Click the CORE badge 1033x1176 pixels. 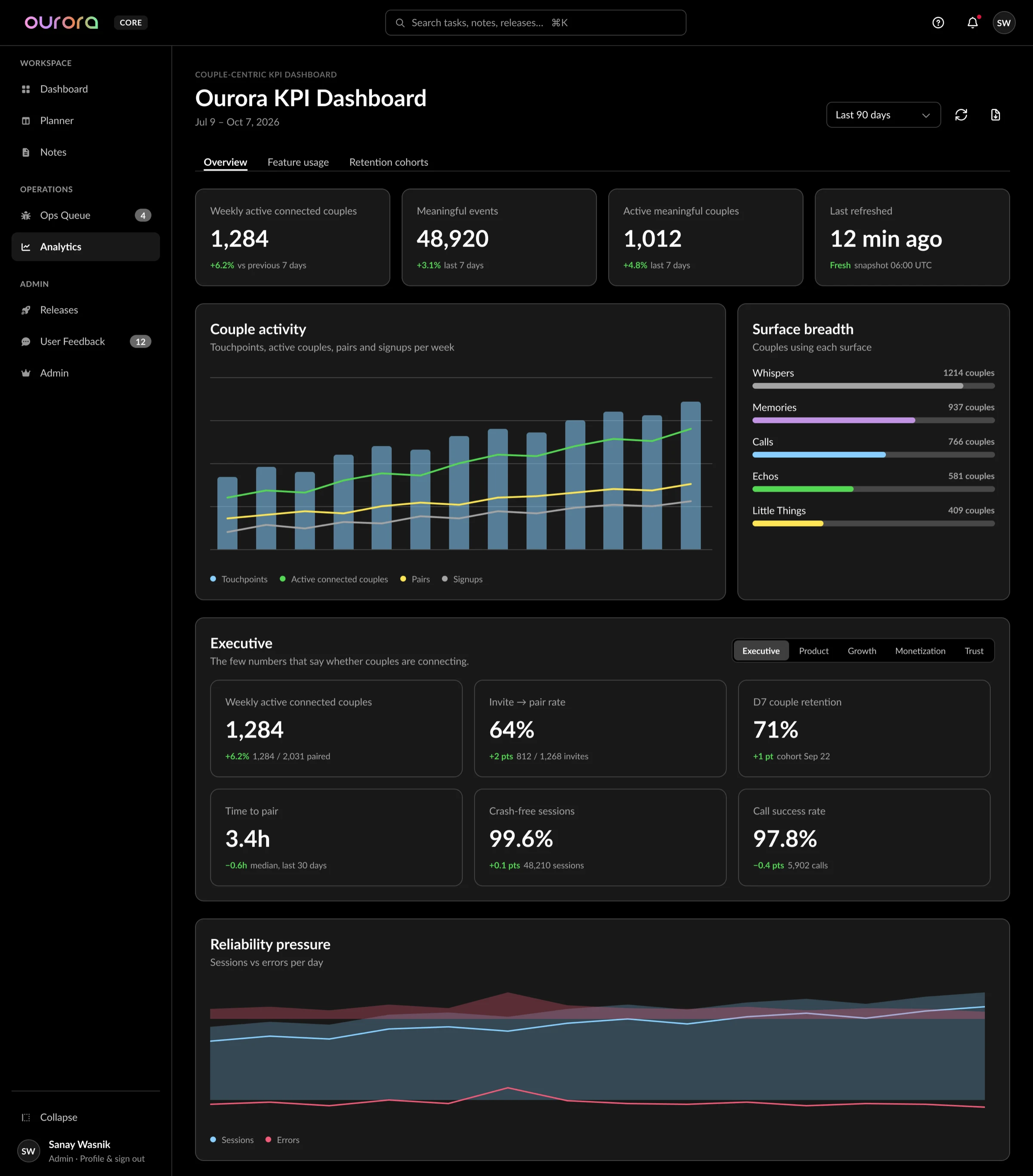point(131,22)
